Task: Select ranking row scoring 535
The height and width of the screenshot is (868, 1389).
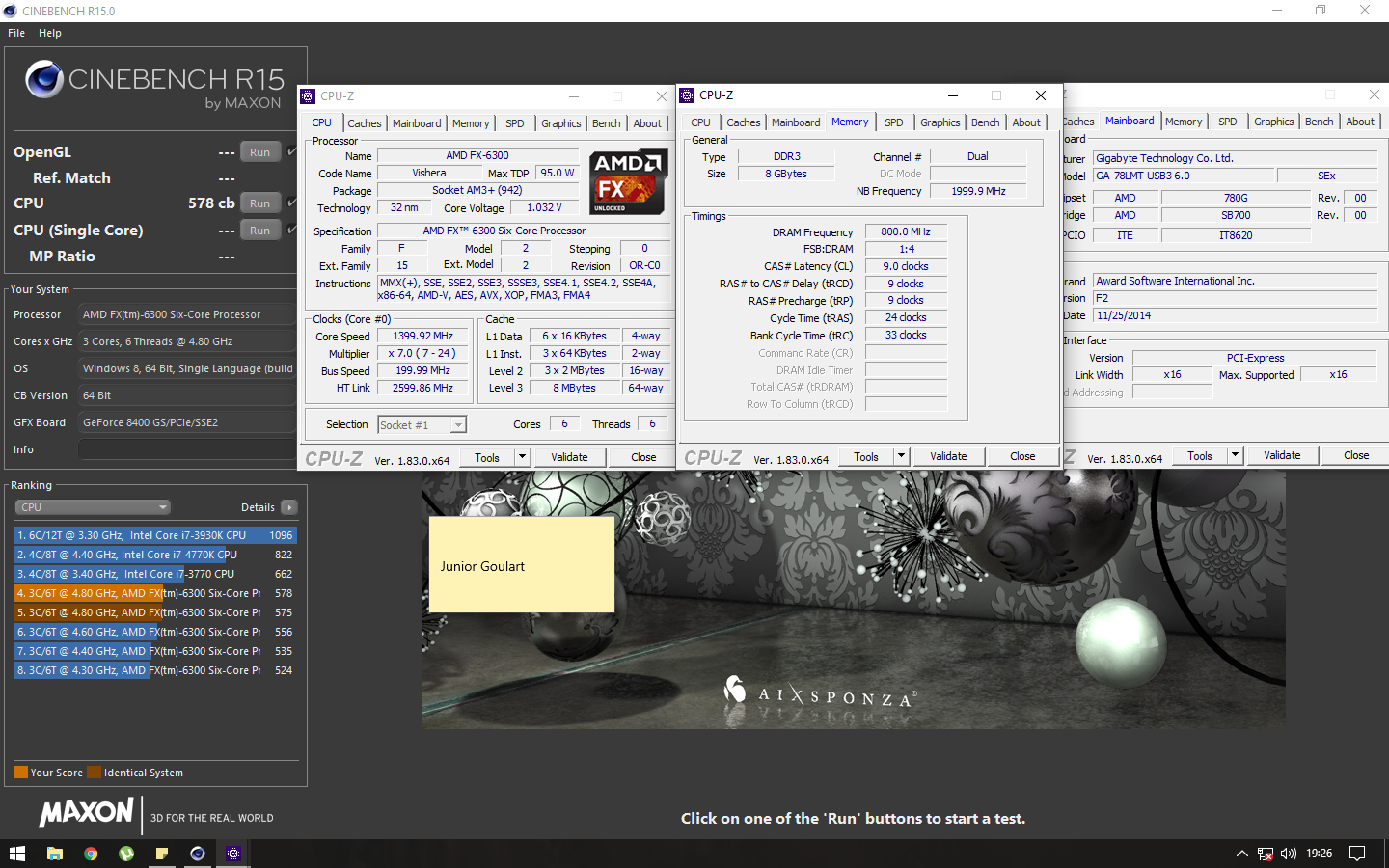Action: pos(155,651)
